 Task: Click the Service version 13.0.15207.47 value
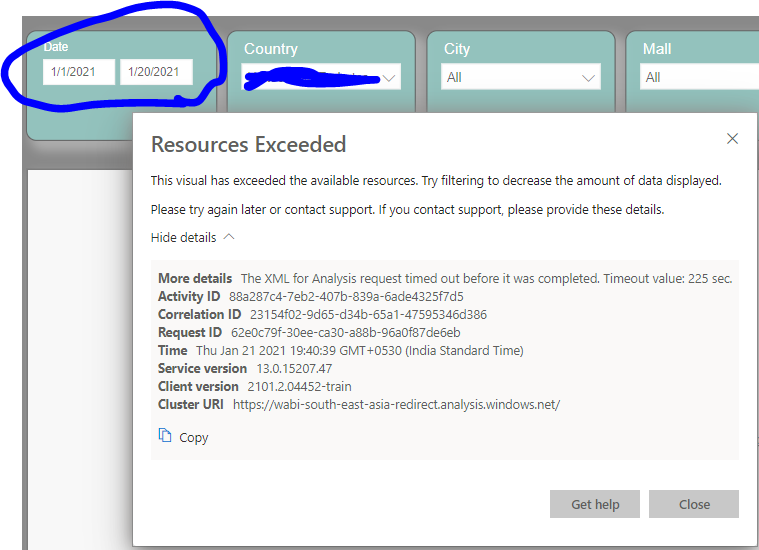point(294,368)
